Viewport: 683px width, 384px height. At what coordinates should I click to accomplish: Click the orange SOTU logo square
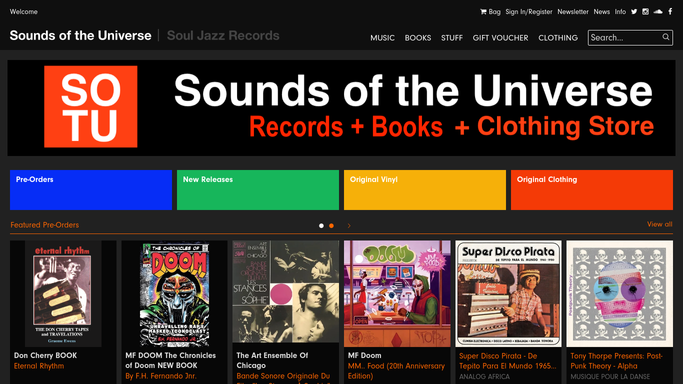click(x=91, y=107)
